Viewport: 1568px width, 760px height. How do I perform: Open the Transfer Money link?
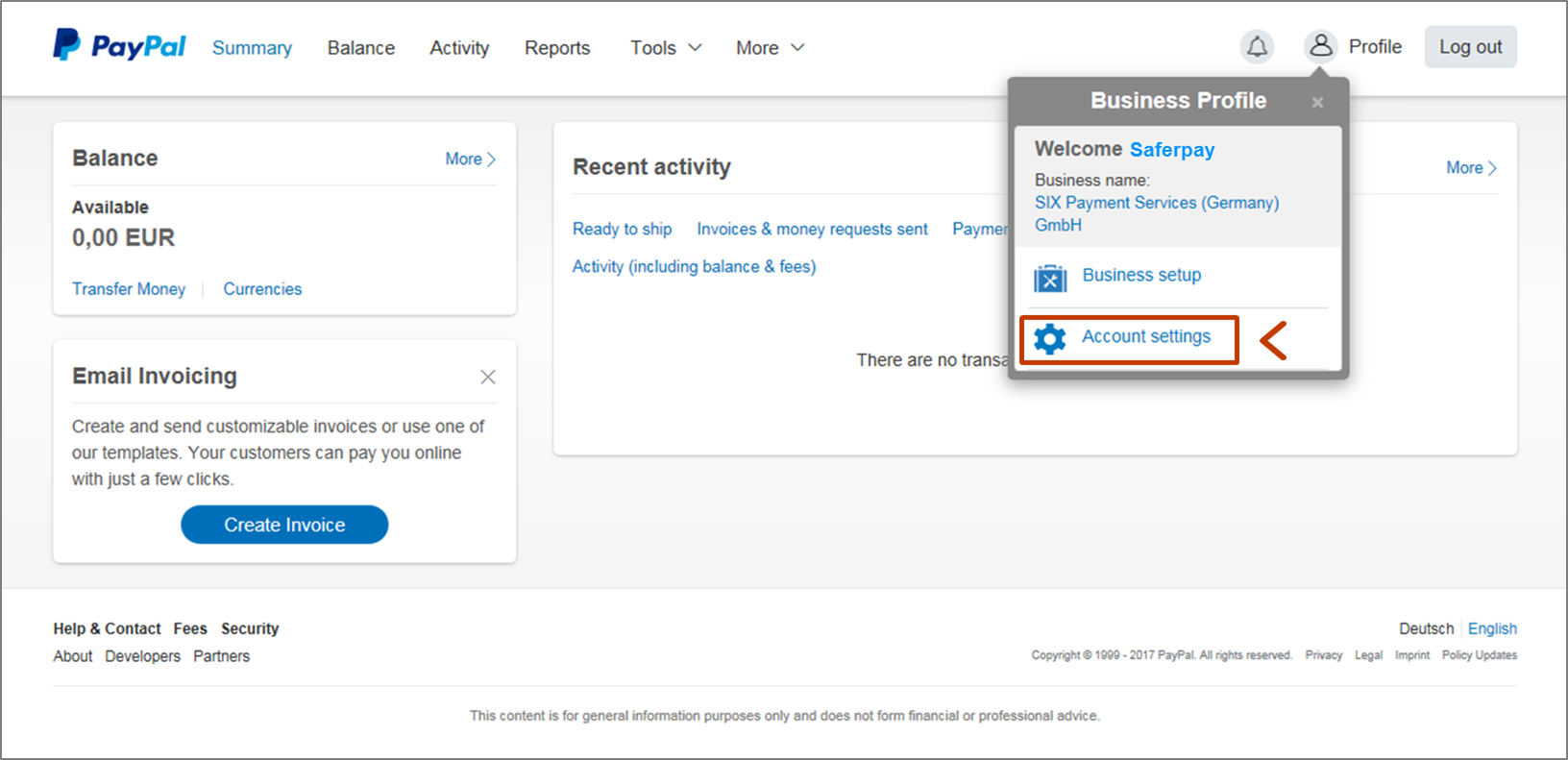click(x=129, y=289)
